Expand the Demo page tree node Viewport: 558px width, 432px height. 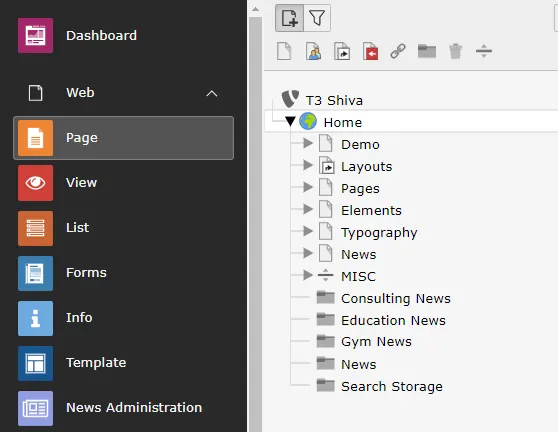(x=308, y=143)
